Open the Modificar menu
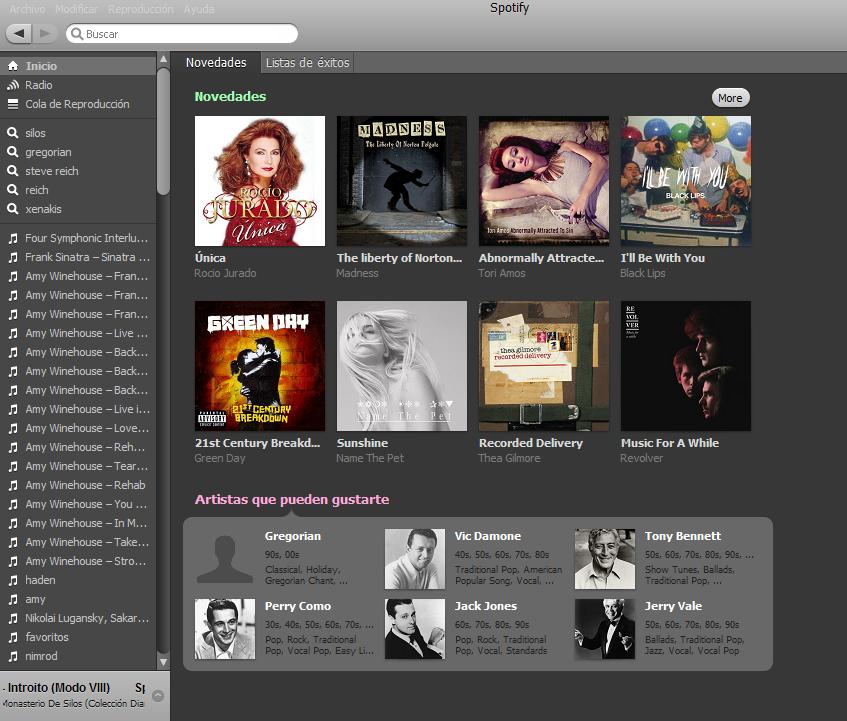Image resolution: width=847 pixels, height=721 pixels. (76, 9)
